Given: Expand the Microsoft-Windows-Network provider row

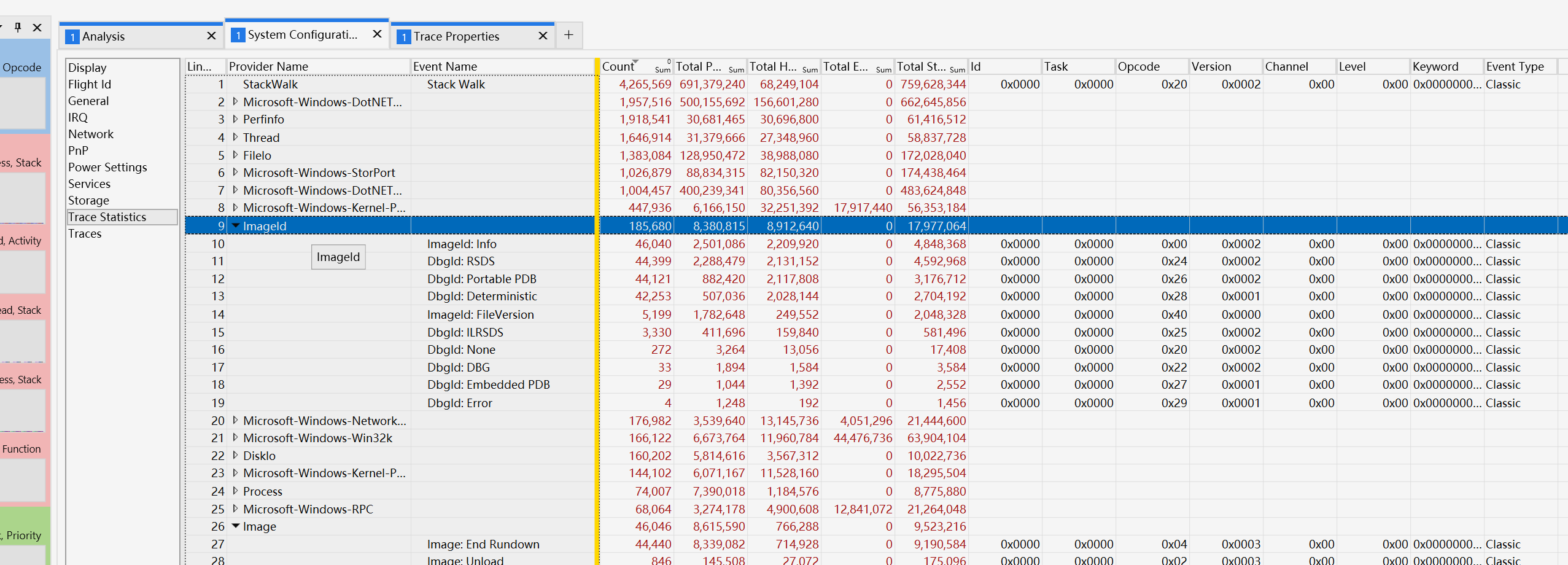Looking at the screenshot, I should pyautogui.click(x=235, y=421).
